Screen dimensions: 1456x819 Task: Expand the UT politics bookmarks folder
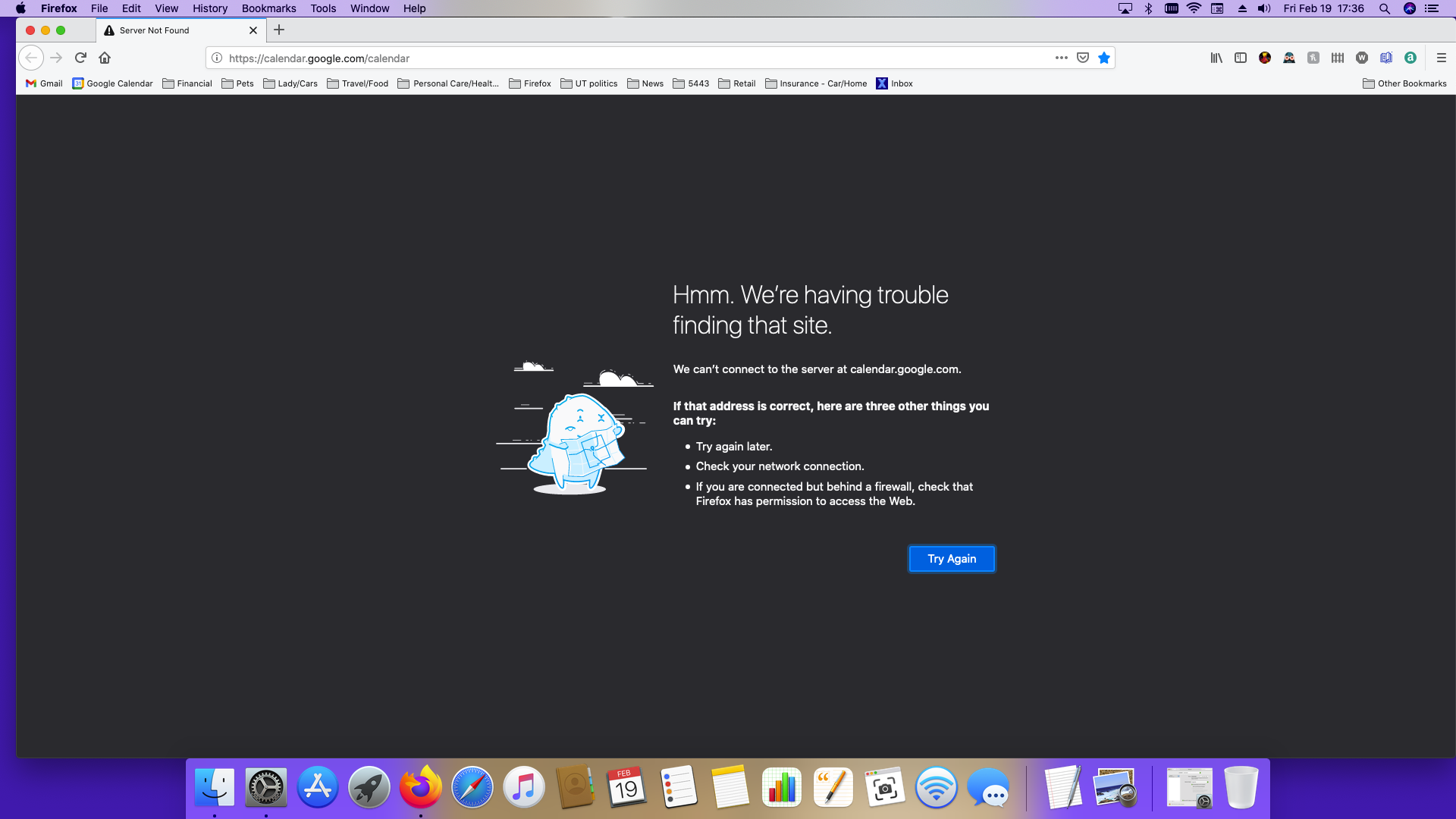tap(589, 83)
